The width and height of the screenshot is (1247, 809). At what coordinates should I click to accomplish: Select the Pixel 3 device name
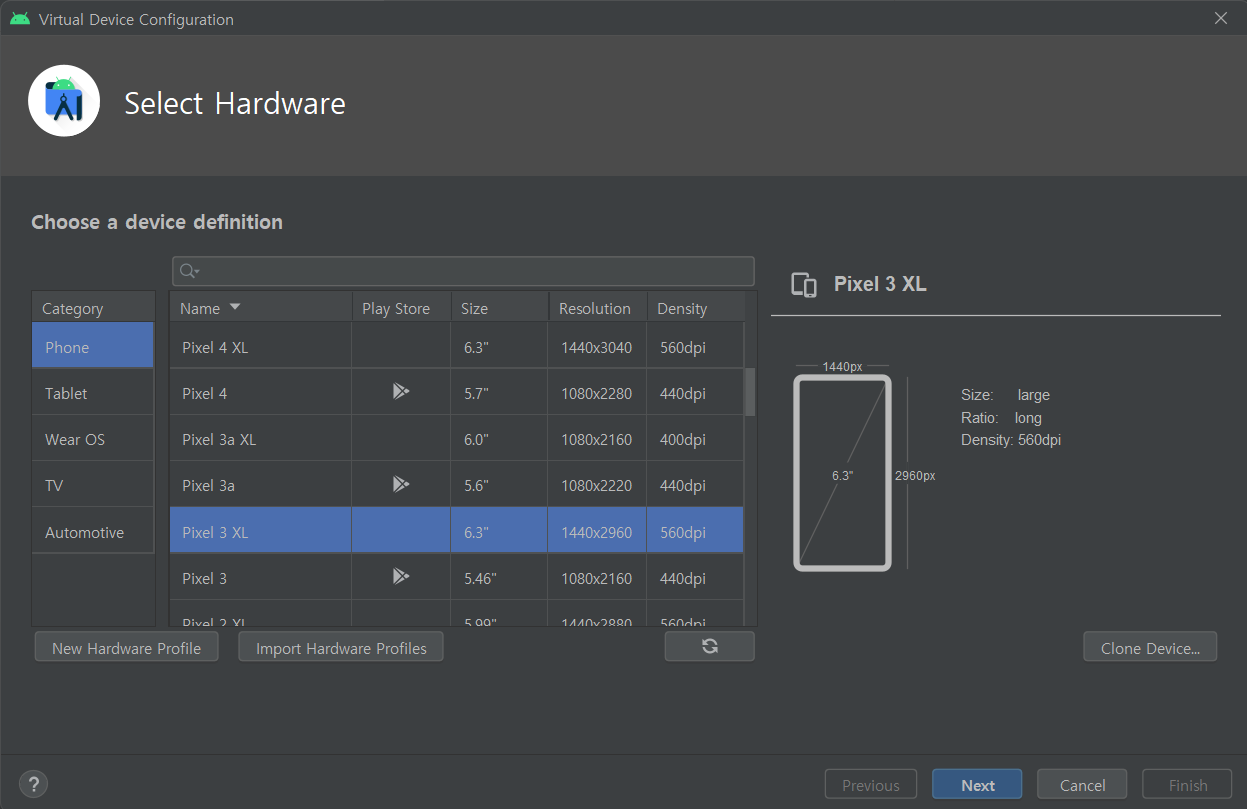[x=204, y=578]
